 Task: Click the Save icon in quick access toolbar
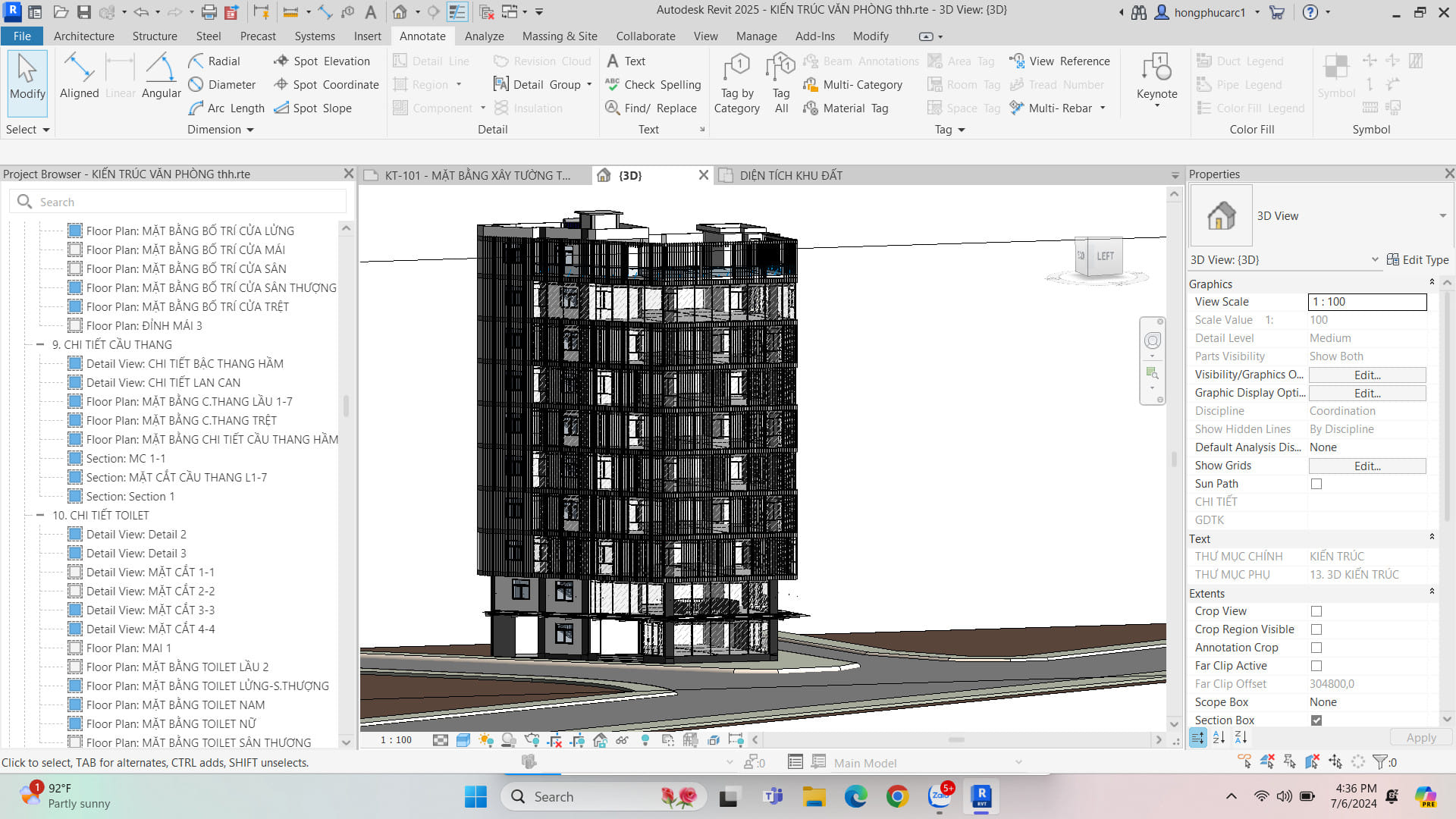84,12
